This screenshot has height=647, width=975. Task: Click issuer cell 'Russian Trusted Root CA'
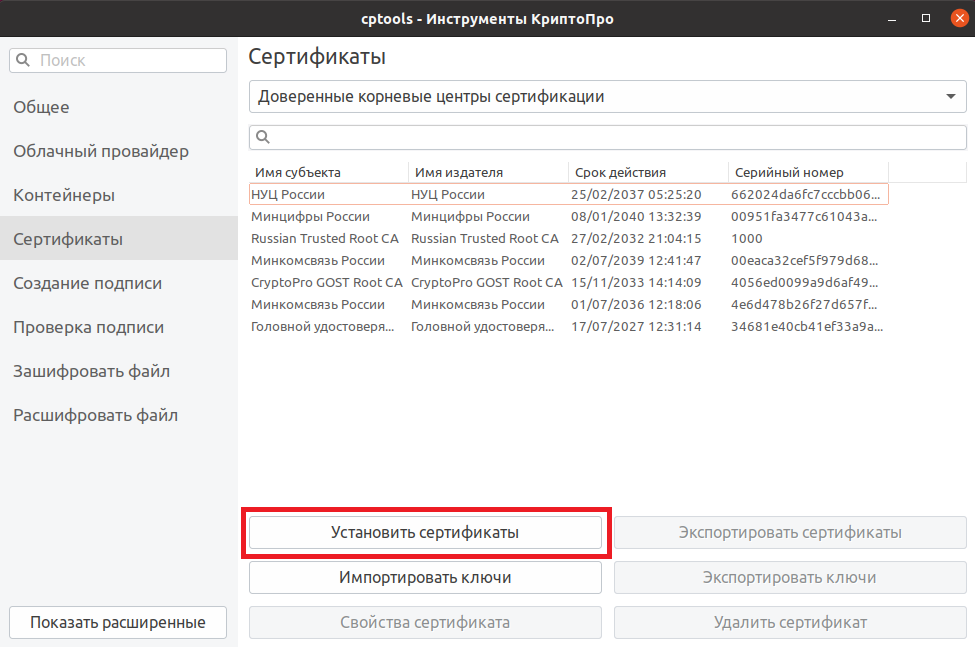484,239
